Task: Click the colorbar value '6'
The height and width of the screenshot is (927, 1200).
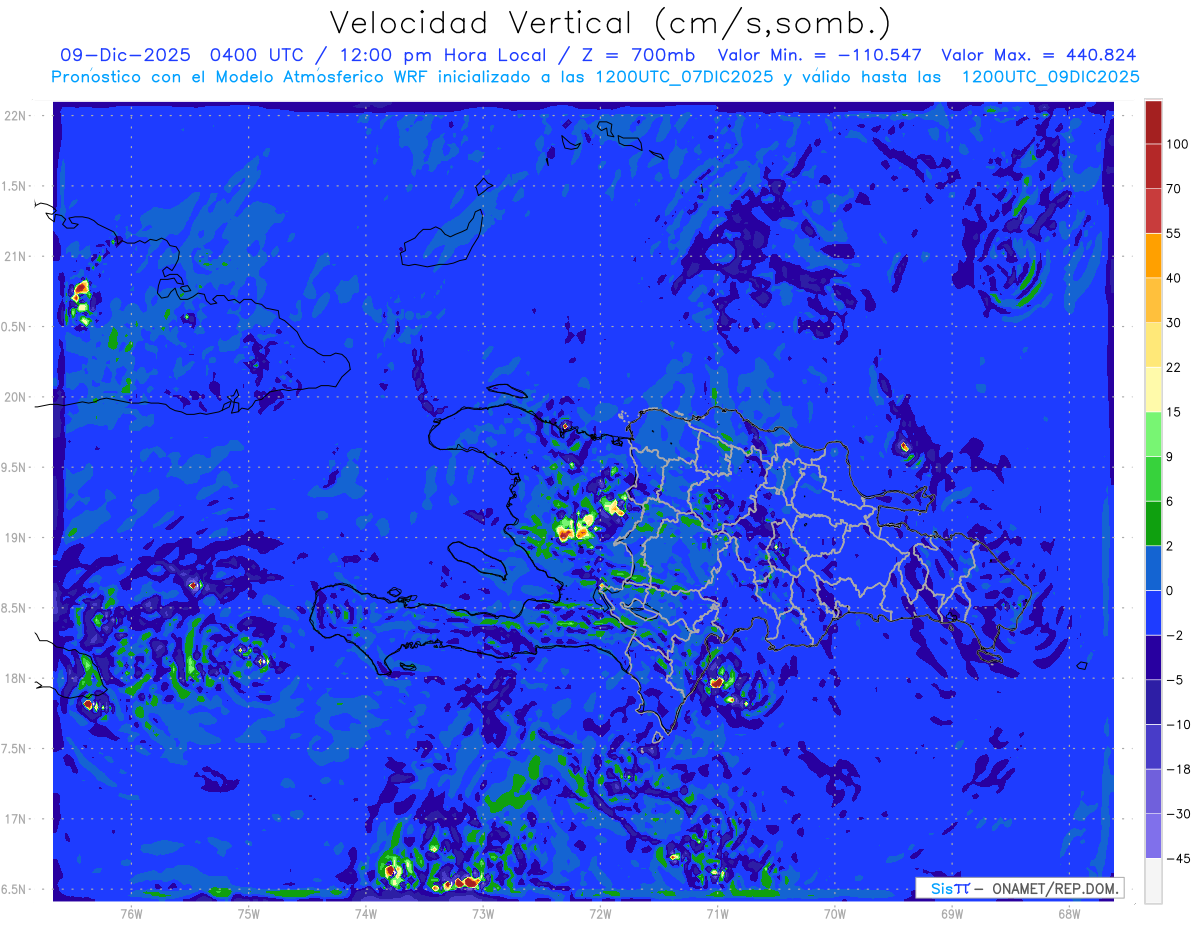Action: click(1171, 501)
